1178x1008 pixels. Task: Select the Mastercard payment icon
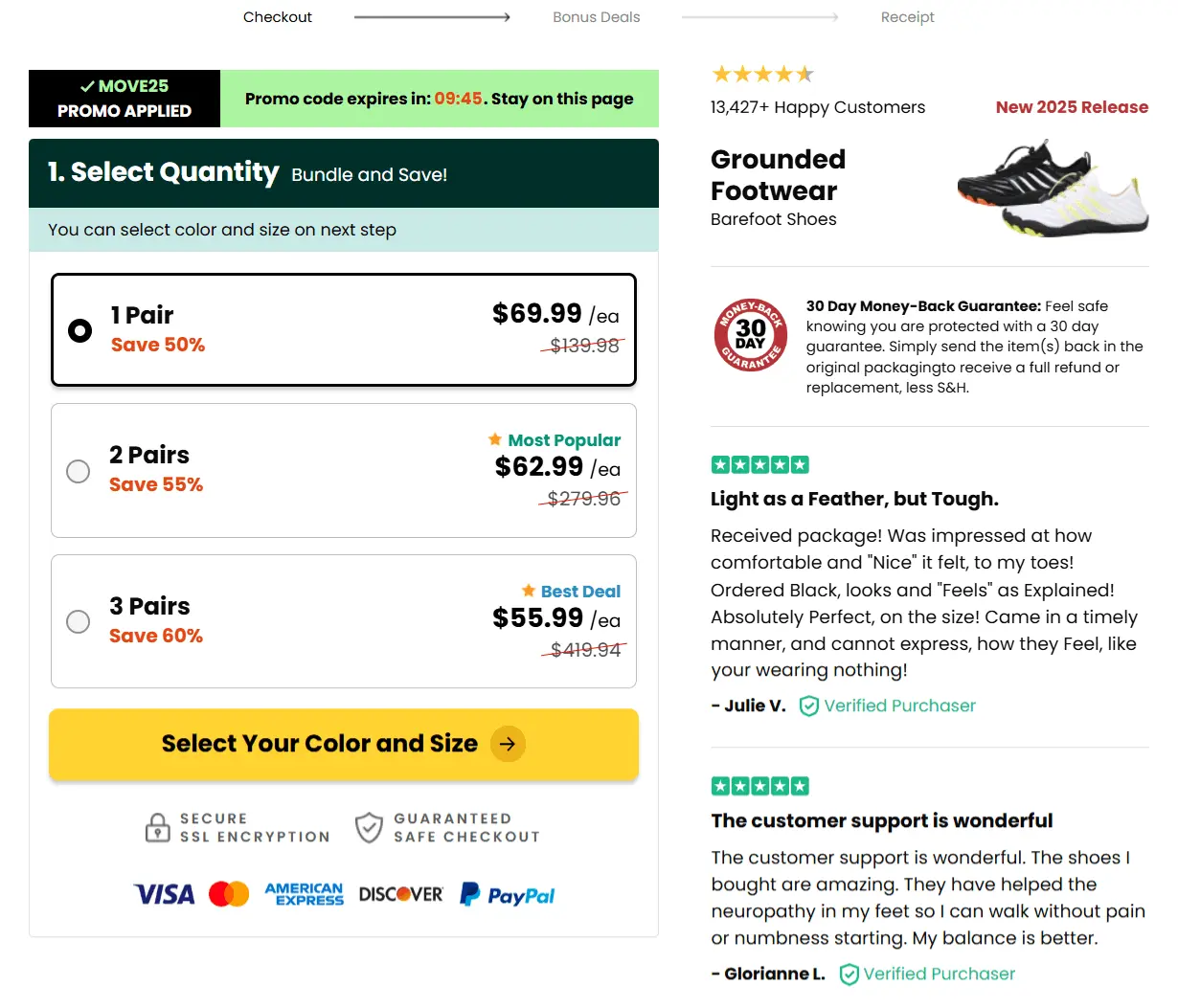[x=230, y=892]
